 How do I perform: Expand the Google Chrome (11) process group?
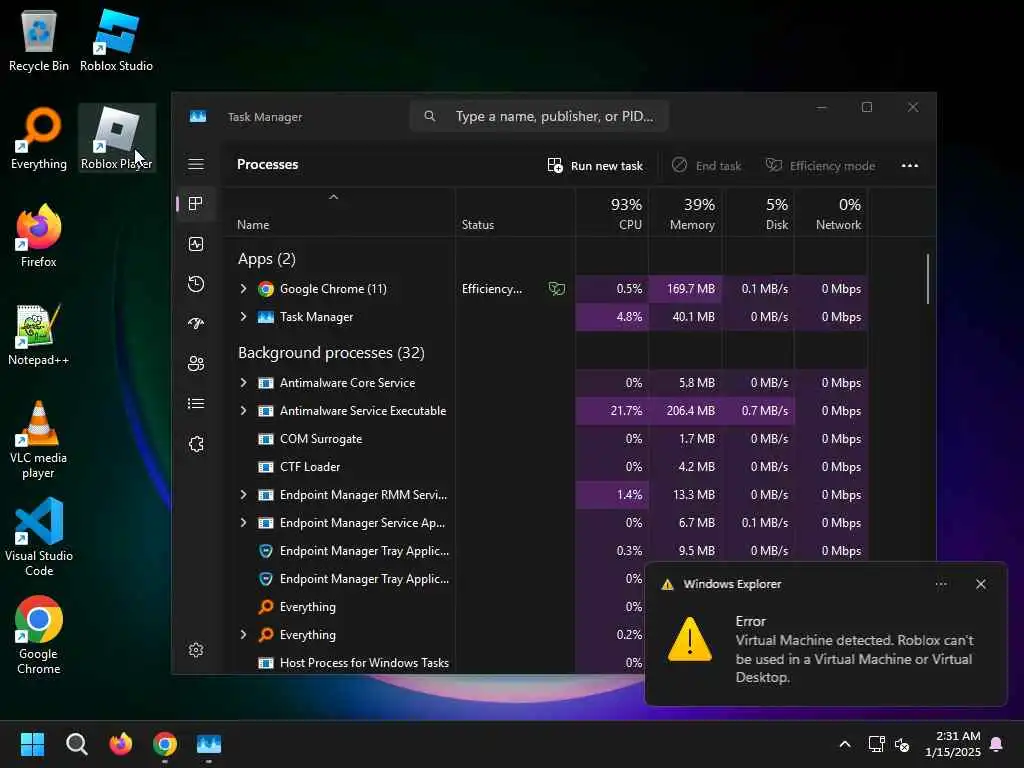point(244,289)
